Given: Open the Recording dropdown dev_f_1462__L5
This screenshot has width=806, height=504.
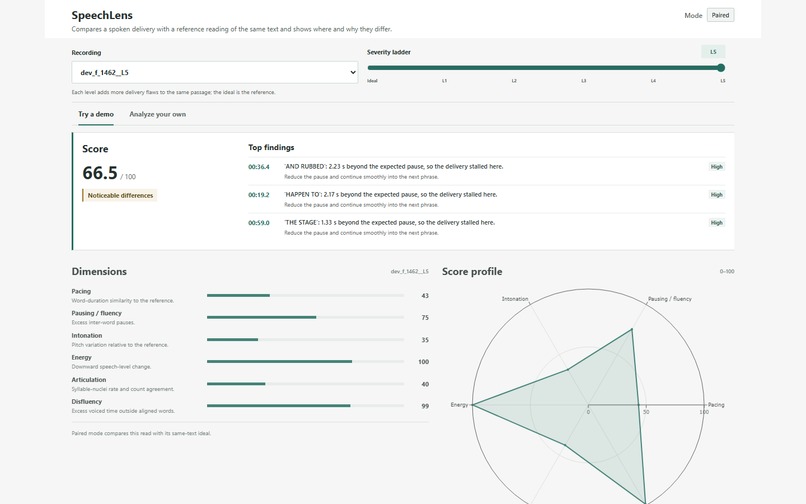Looking at the screenshot, I should click(215, 73).
